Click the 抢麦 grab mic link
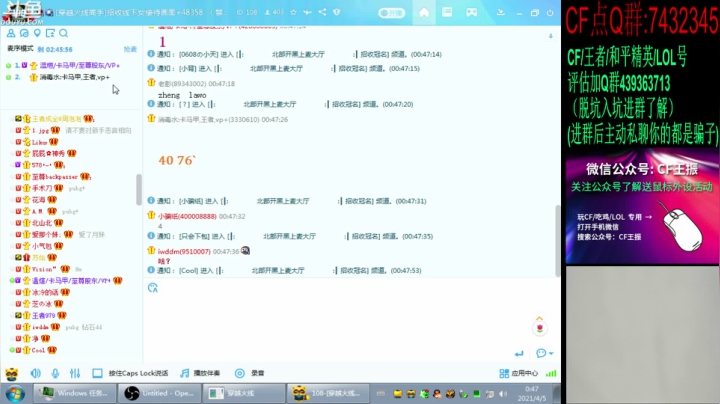This screenshot has width=720, height=404. click(x=130, y=49)
